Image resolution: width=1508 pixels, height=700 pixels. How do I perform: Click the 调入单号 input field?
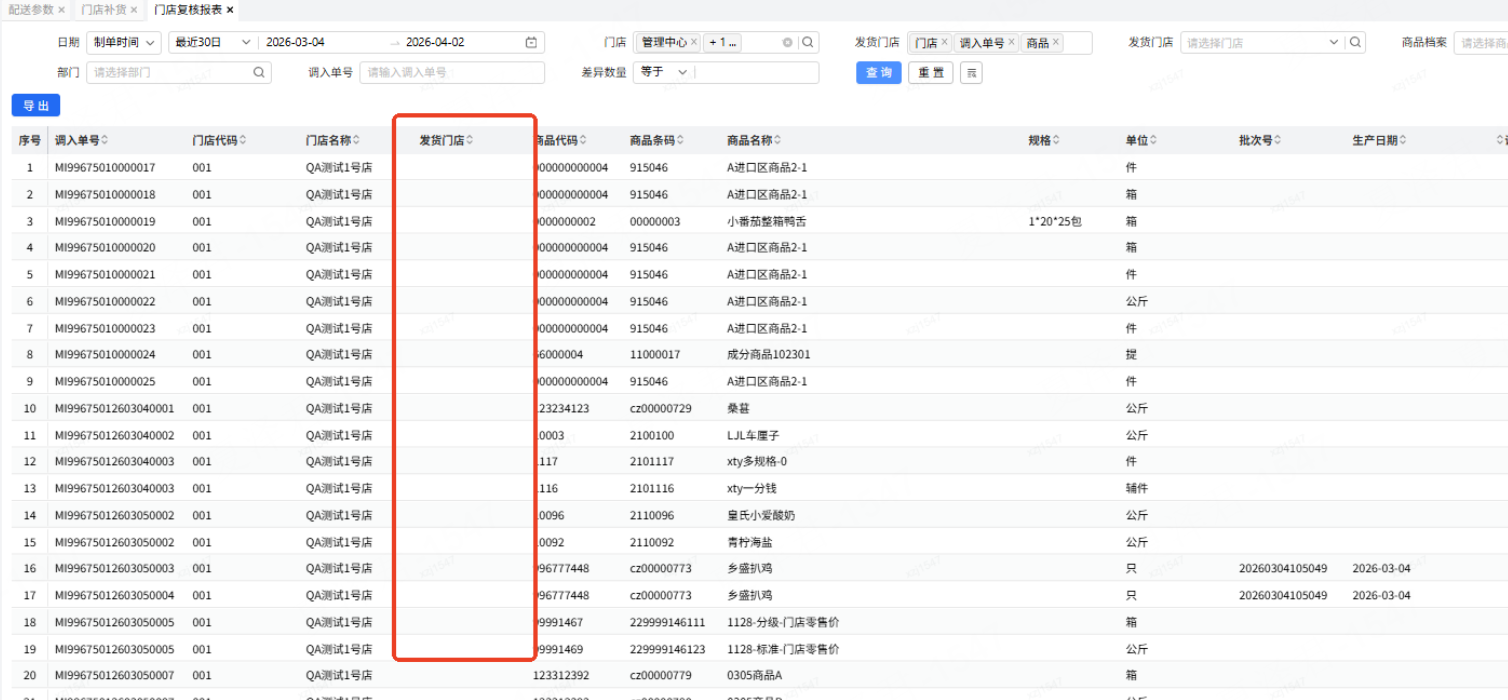452,73
